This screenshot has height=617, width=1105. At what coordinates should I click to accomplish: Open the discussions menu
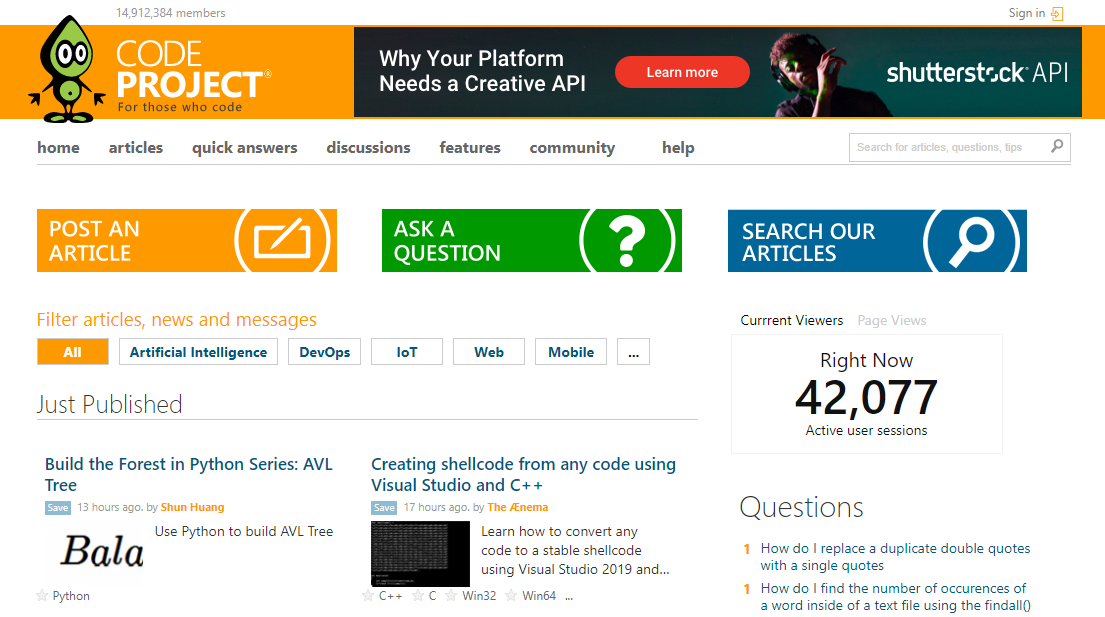click(368, 148)
